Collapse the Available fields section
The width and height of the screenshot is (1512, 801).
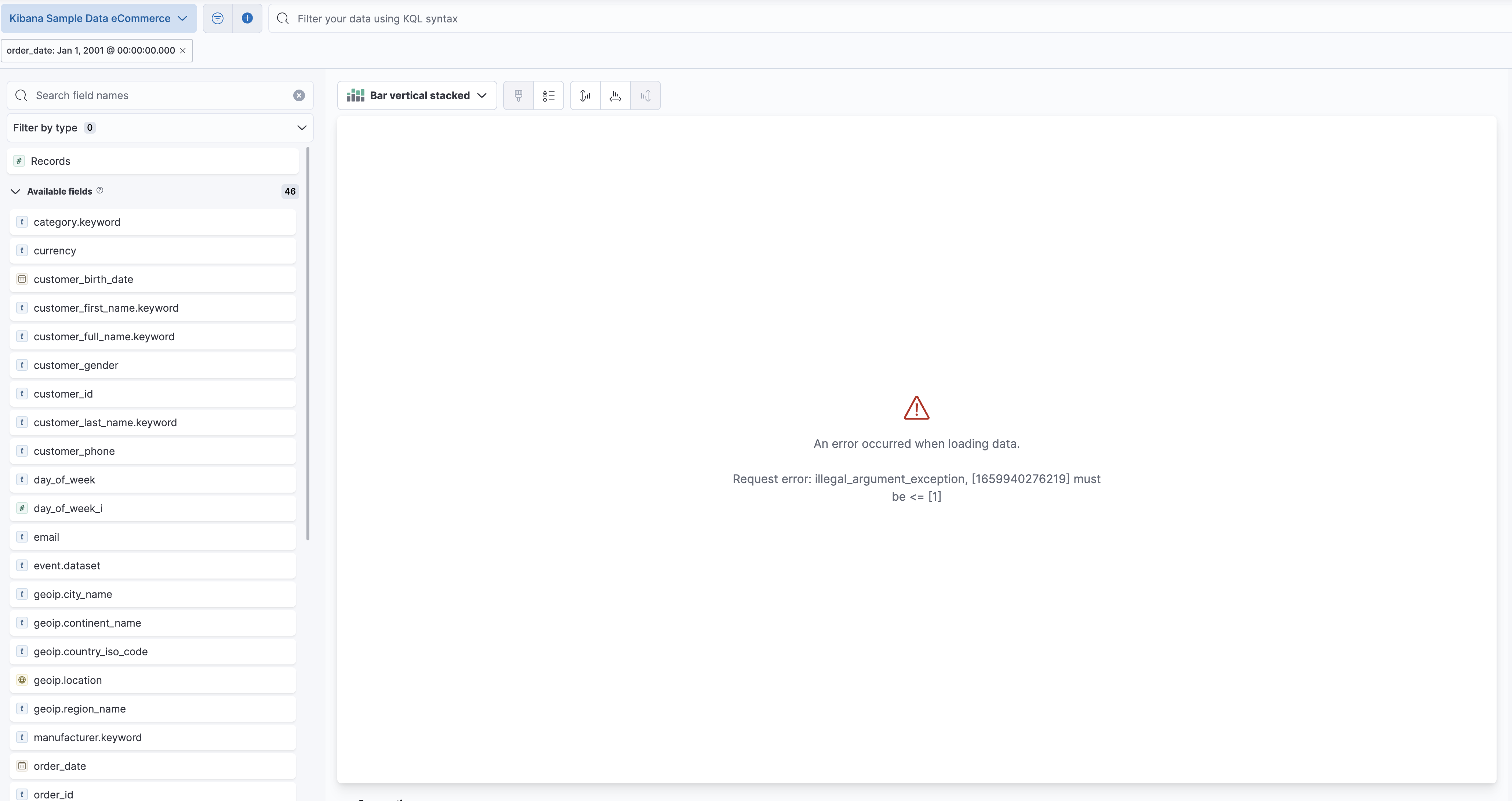click(x=15, y=191)
